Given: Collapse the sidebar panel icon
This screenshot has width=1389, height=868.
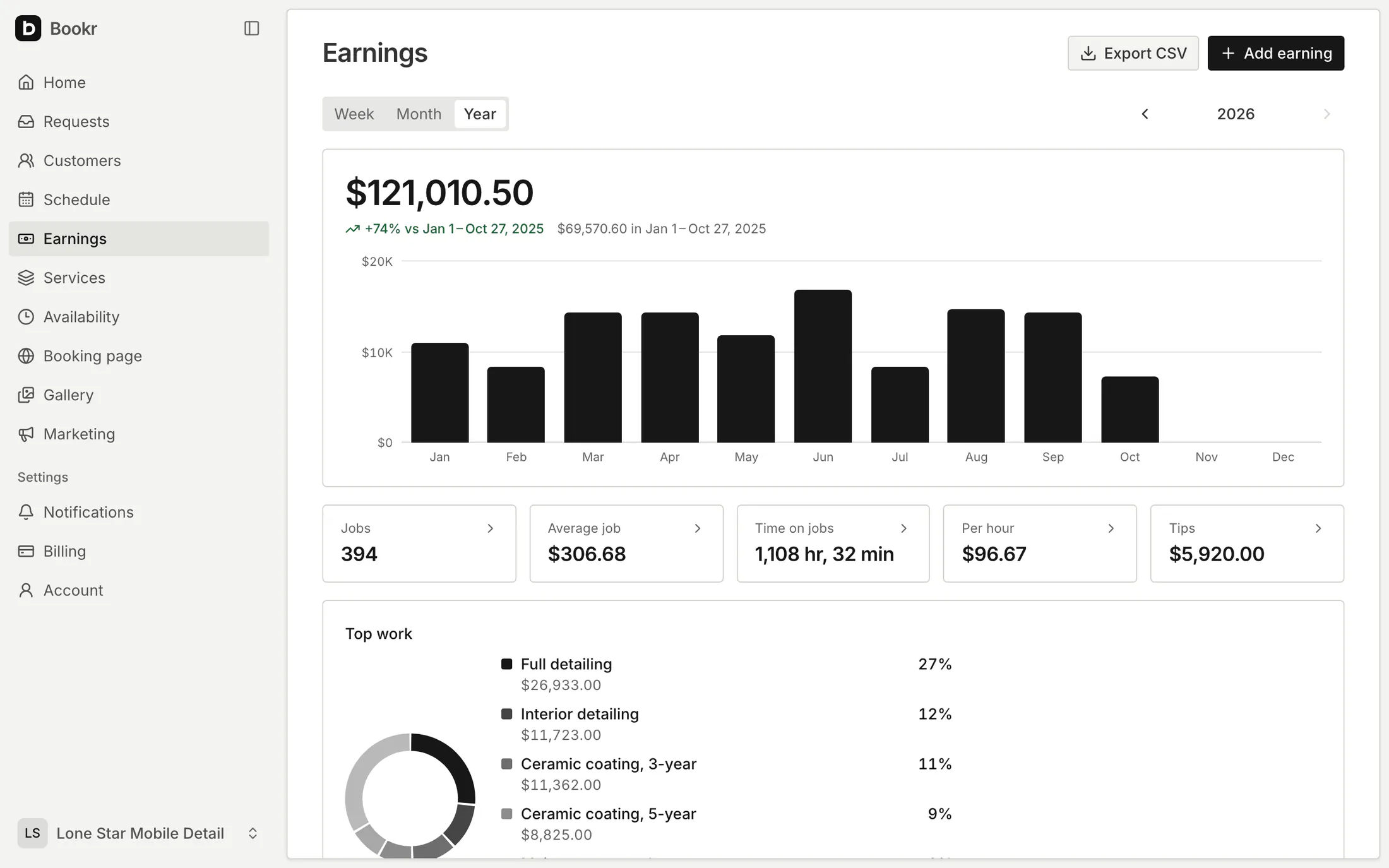Looking at the screenshot, I should point(251,28).
